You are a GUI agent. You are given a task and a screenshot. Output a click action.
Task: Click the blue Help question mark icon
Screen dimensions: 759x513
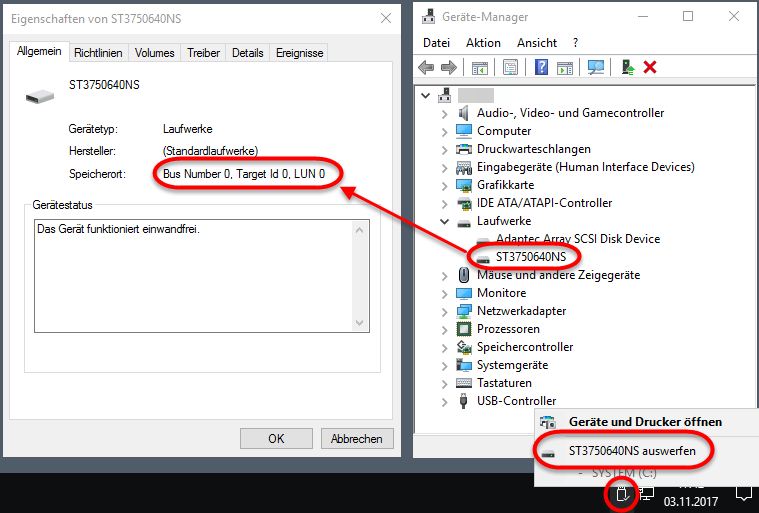pyautogui.click(x=541, y=67)
